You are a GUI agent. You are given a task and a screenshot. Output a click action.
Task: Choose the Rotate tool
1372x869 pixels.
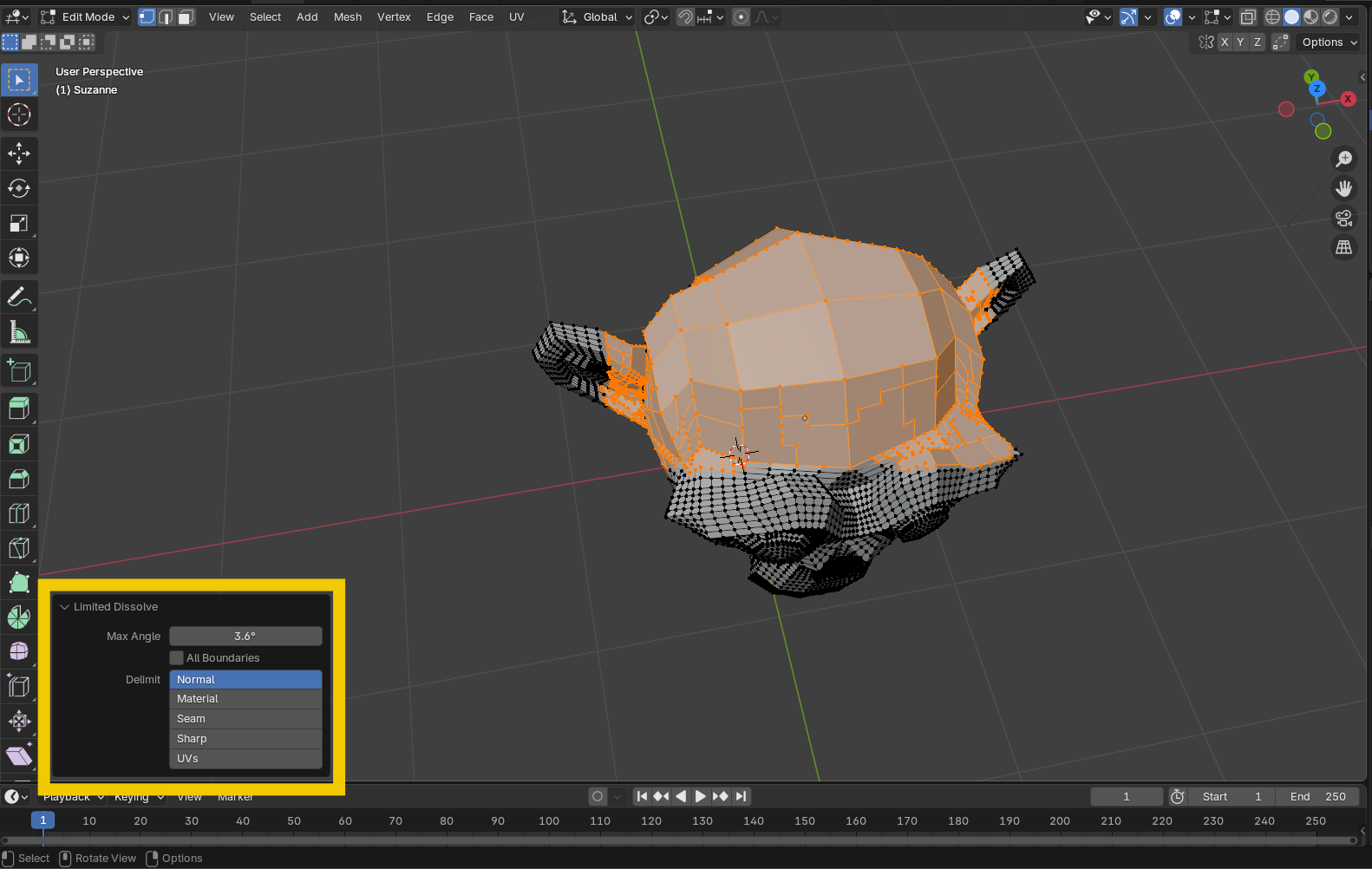19,188
